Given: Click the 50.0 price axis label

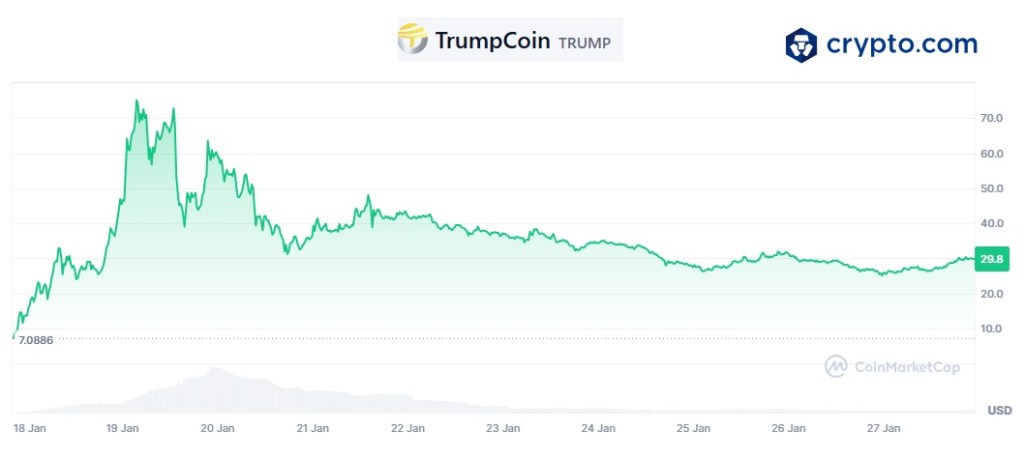Looking at the screenshot, I should (x=992, y=188).
